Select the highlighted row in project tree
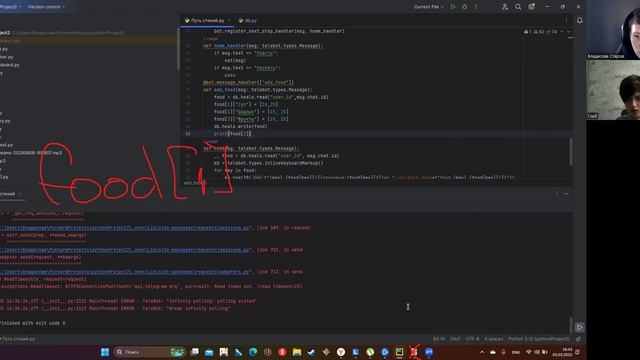Viewport: 640px width, 360px height. pyautogui.click(x=89, y=41)
